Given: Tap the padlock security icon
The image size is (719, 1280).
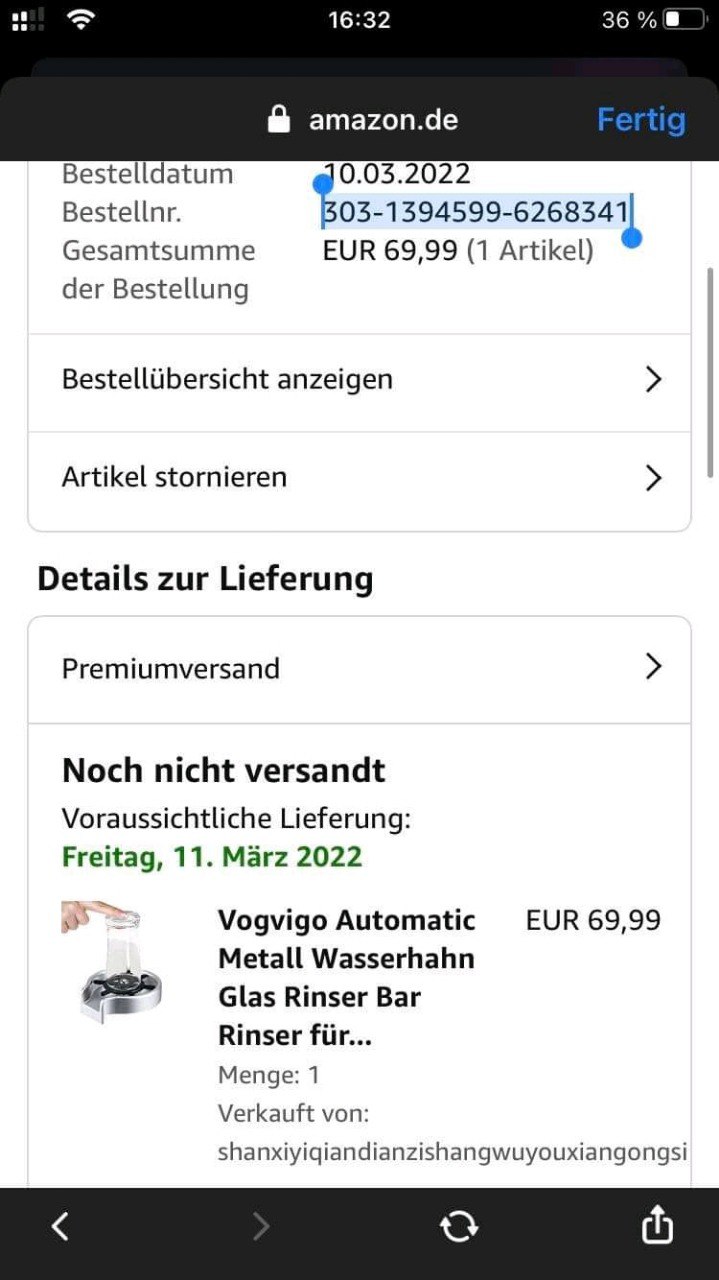Looking at the screenshot, I should coord(279,120).
